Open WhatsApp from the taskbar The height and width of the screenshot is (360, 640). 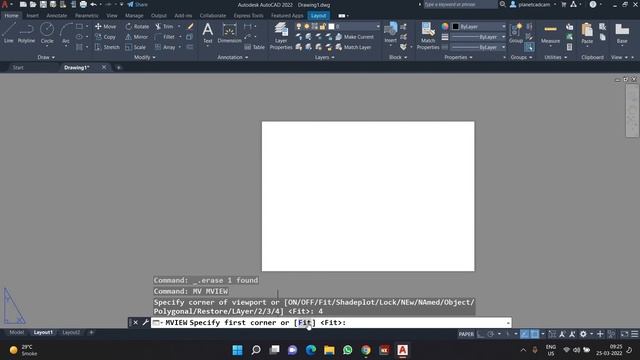[x=347, y=350]
